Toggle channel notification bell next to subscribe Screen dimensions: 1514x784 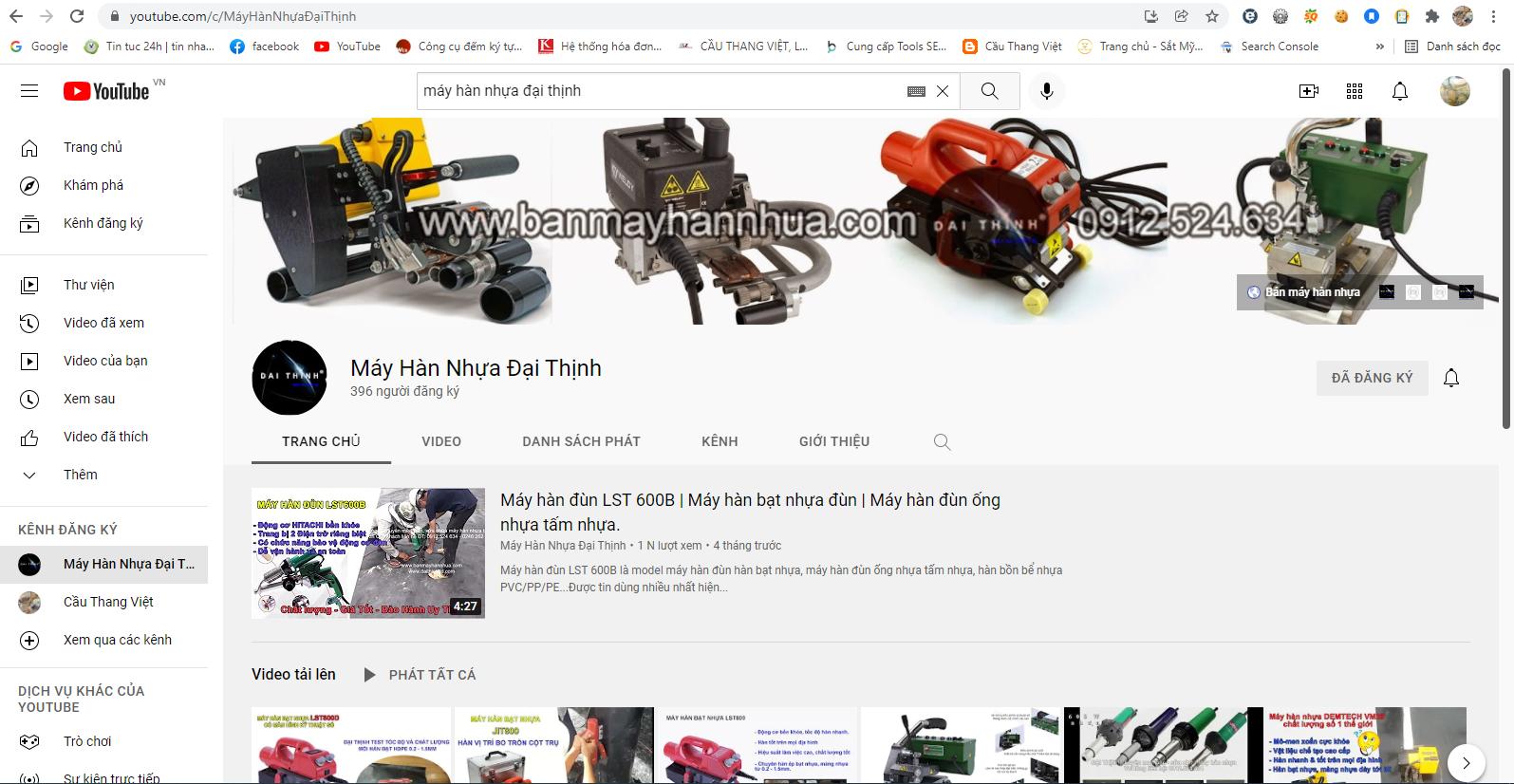coord(1451,378)
